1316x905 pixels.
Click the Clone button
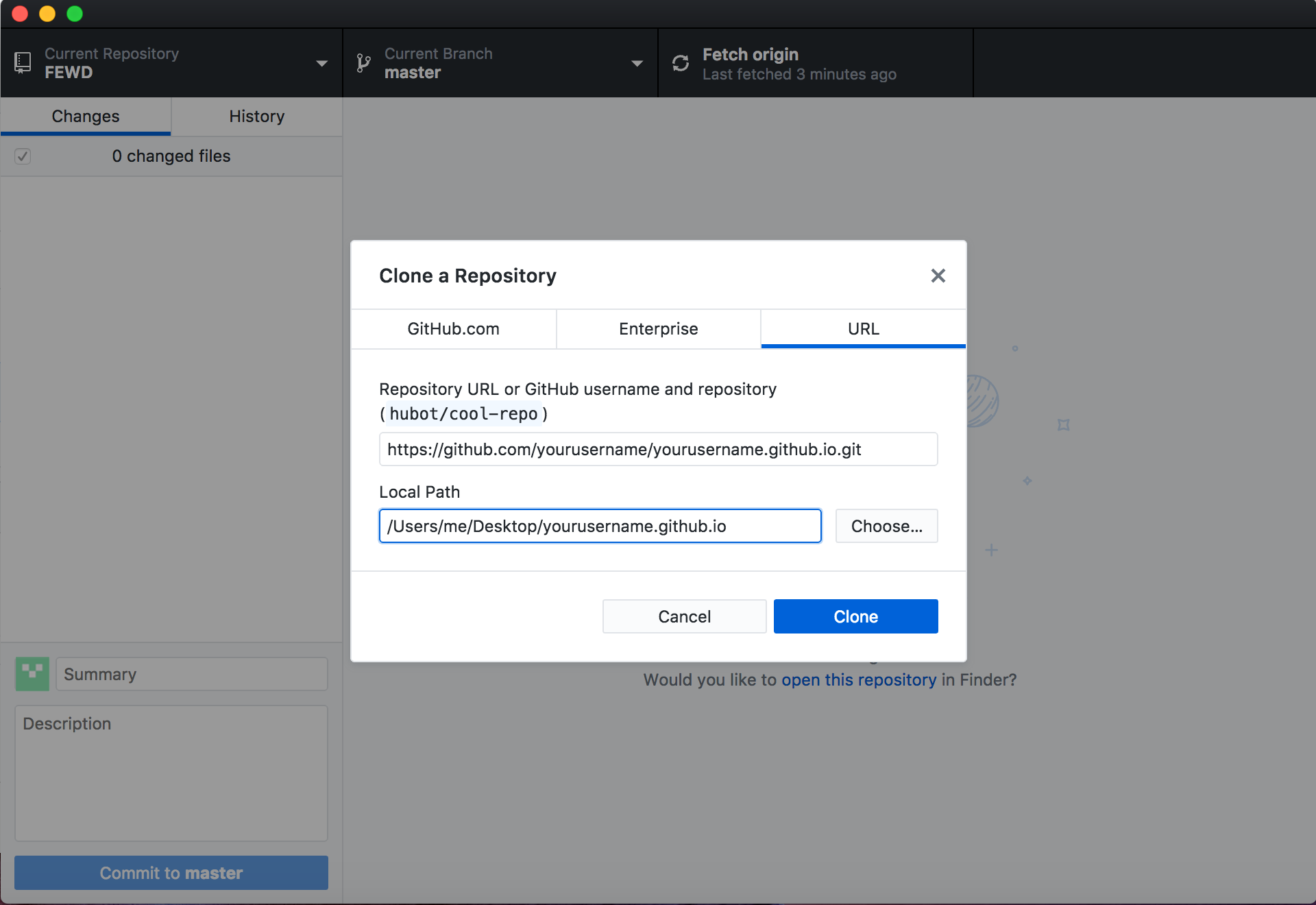tap(856, 616)
